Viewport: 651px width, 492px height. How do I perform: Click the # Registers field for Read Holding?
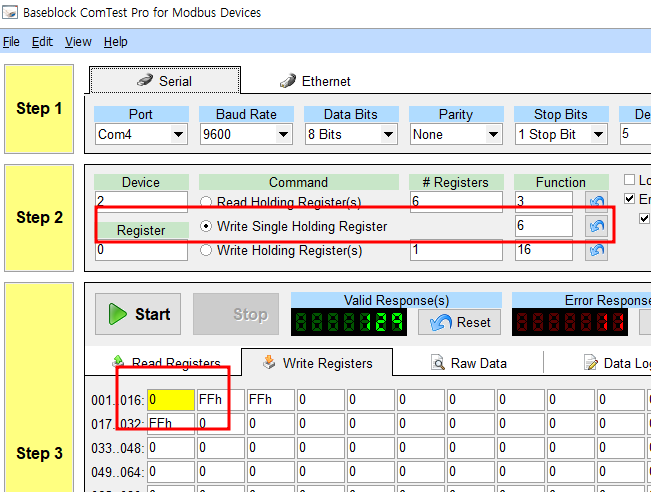point(456,202)
